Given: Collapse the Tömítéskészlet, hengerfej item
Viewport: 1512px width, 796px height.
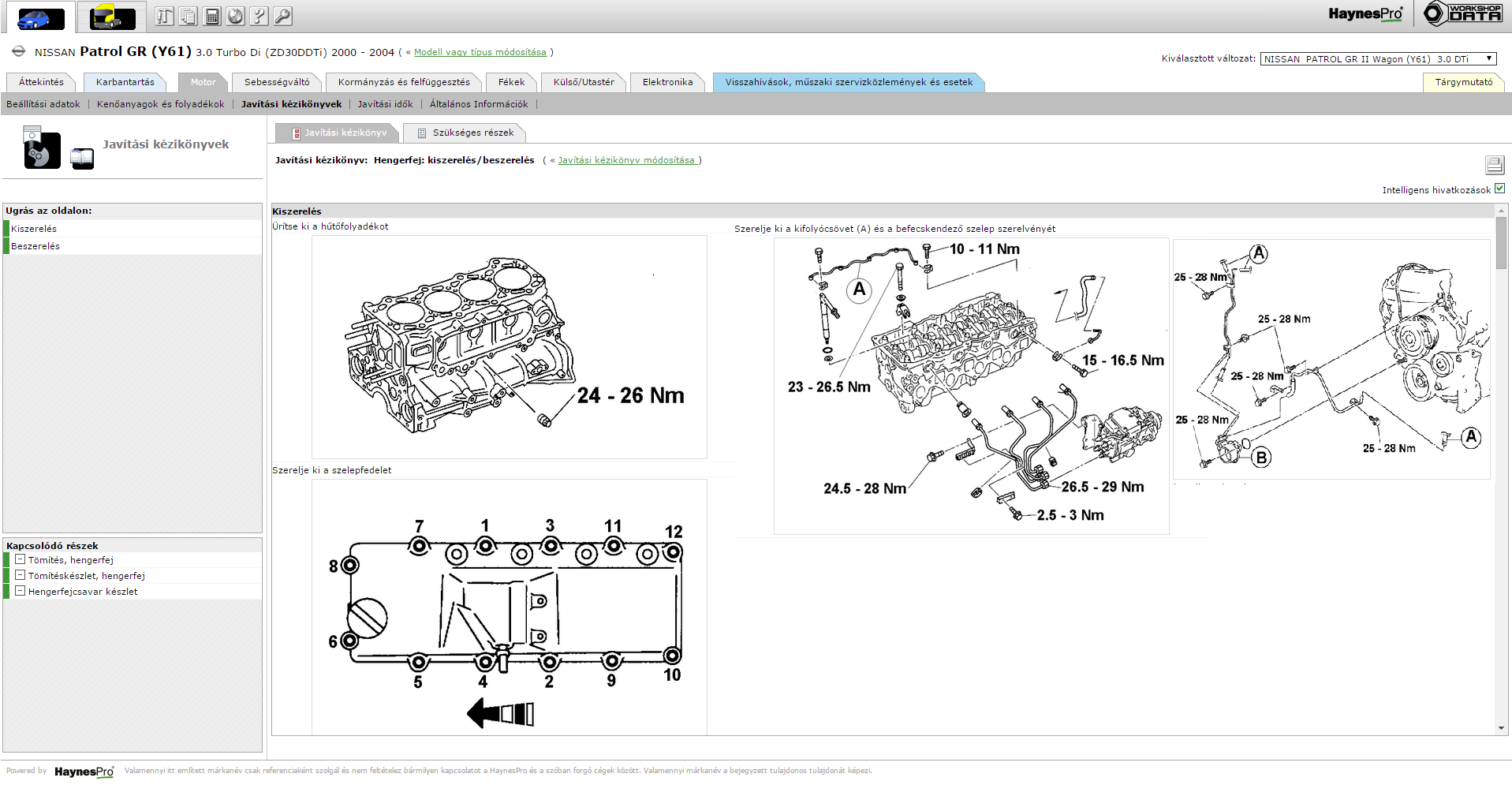Looking at the screenshot, I should click(21, 575).
